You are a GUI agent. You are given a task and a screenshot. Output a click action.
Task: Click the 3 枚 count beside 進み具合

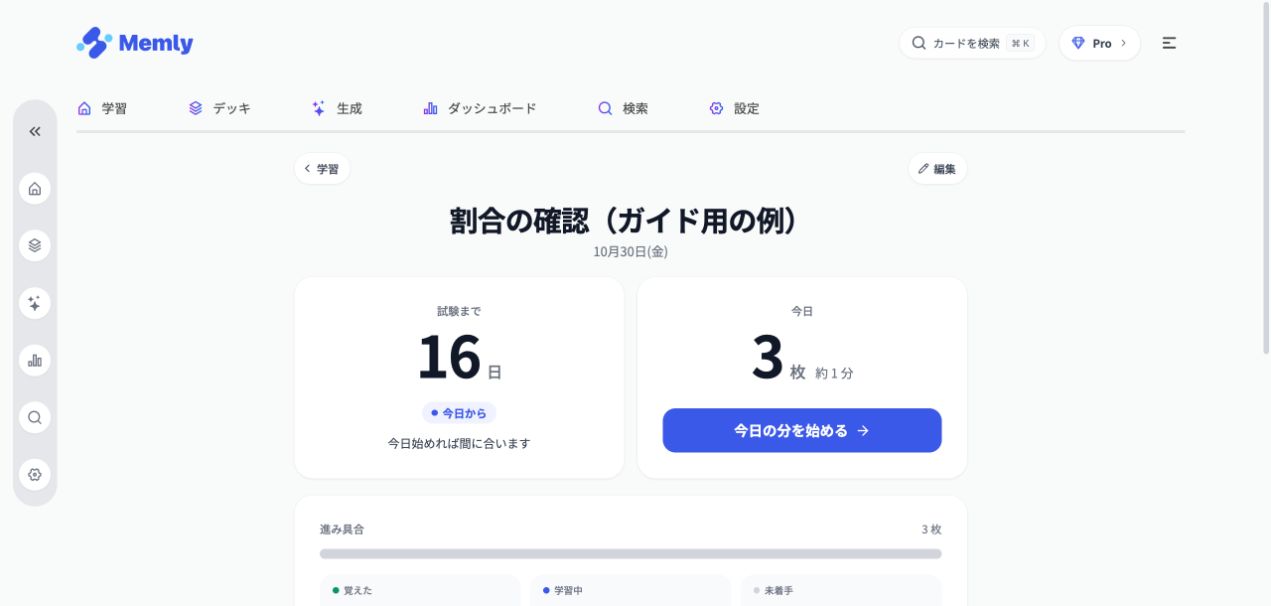click(931, 529)
